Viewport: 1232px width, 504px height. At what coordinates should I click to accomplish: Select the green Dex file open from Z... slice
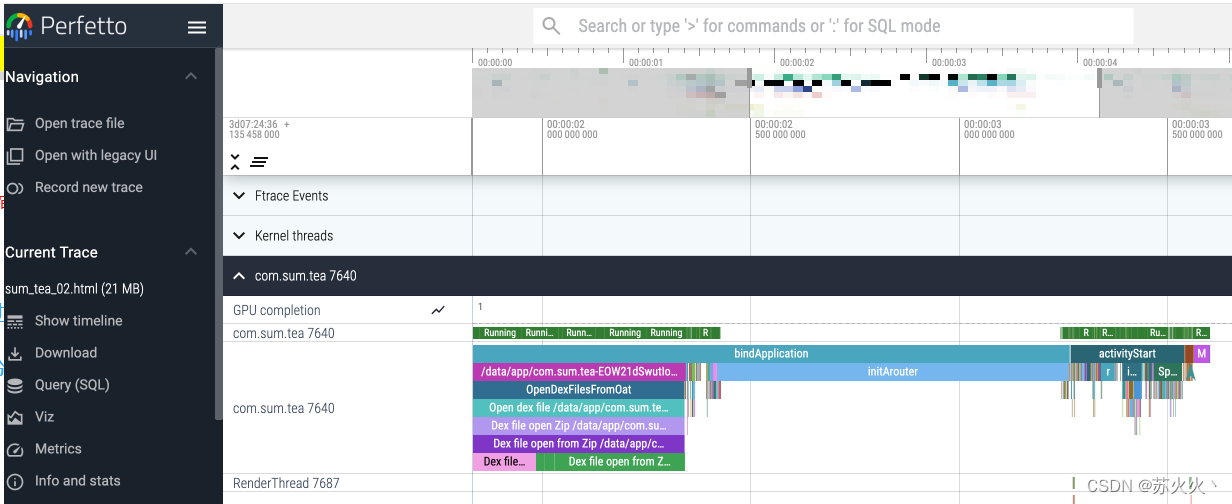pos(618,462)
